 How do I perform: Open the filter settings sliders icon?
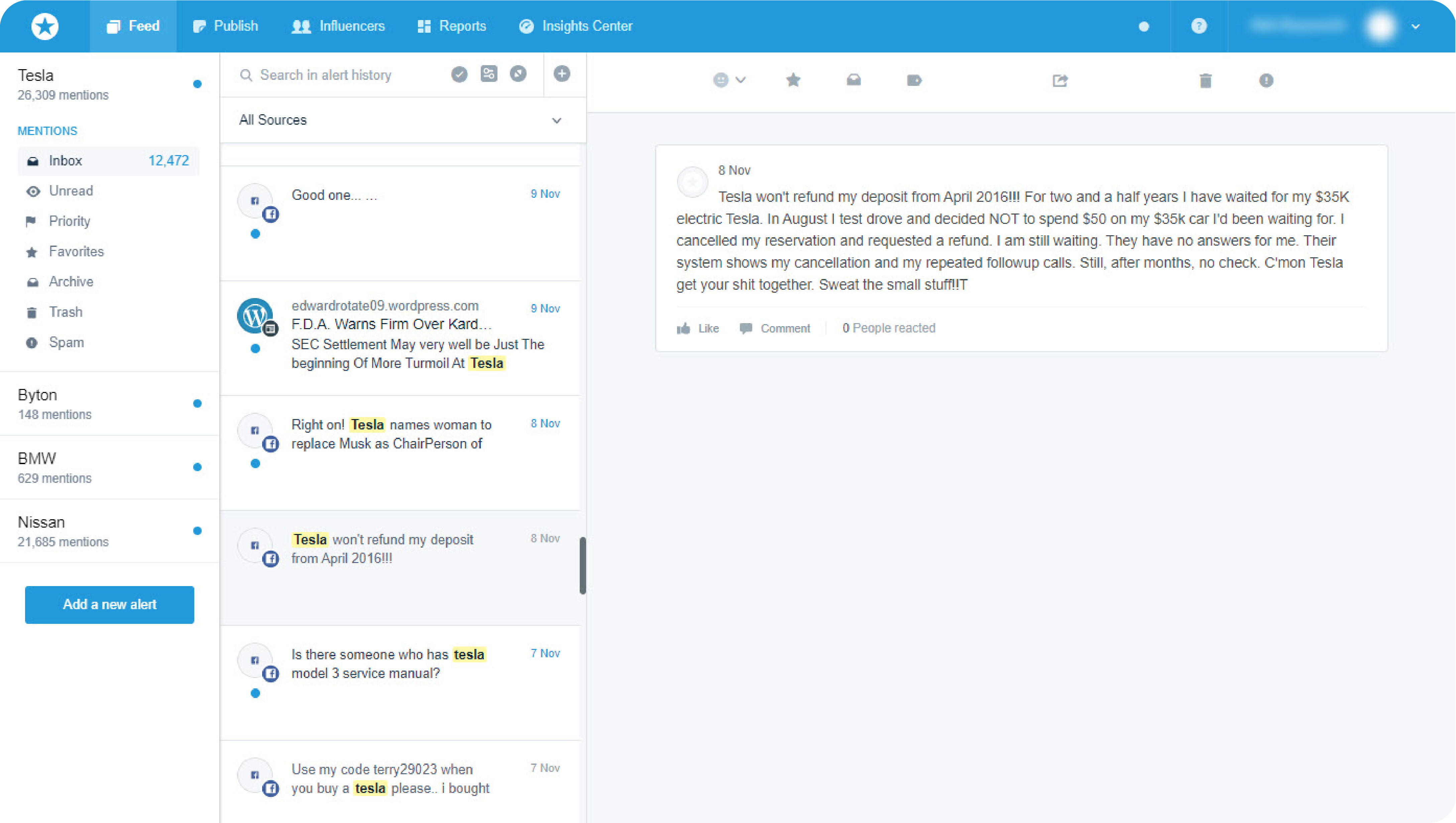(x=488, y=74)
